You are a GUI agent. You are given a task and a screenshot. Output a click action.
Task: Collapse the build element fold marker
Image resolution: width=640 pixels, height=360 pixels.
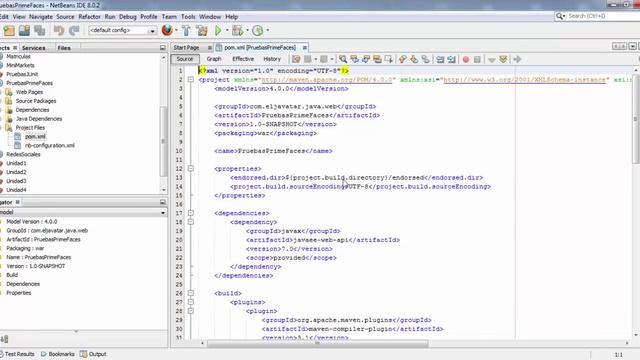(191, 293)
